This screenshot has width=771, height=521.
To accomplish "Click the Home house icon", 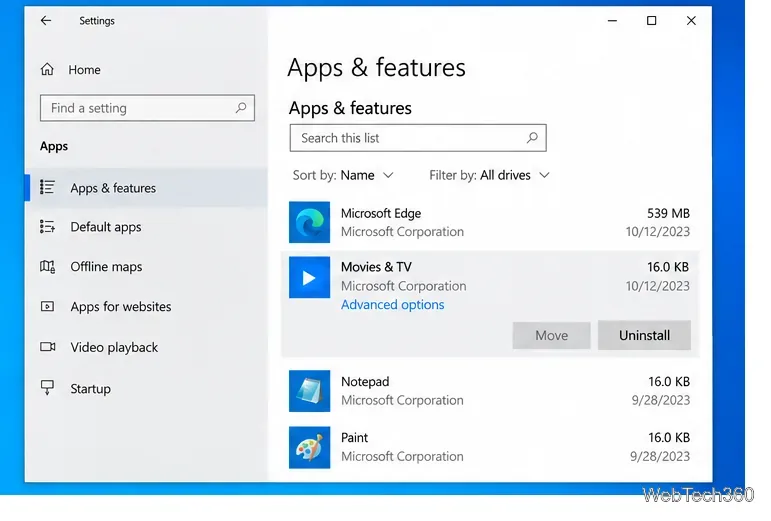I will click(47, 69).
